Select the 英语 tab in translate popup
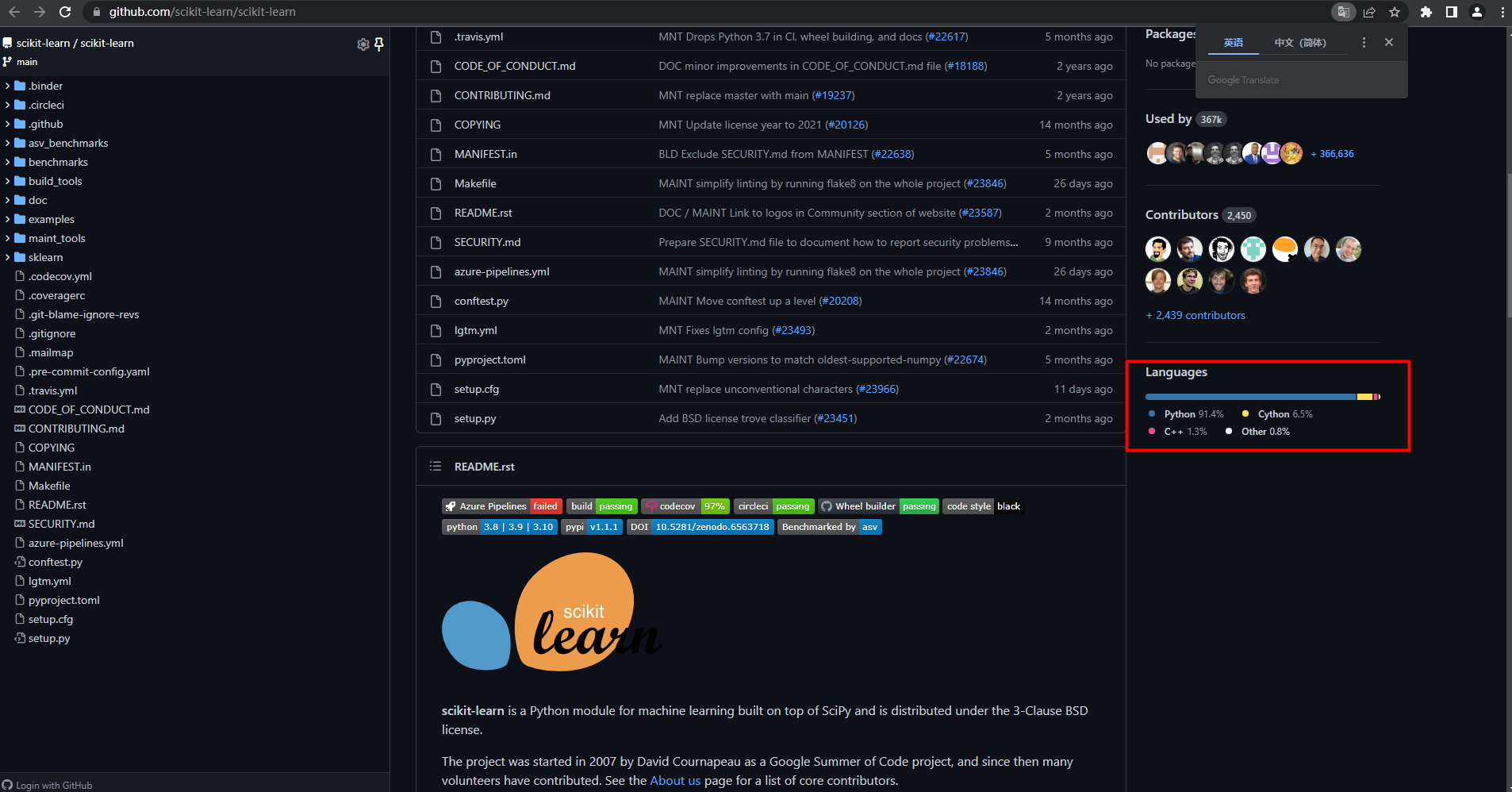The width and height of the screenshot is (1512, 792). click(1234, 43)
